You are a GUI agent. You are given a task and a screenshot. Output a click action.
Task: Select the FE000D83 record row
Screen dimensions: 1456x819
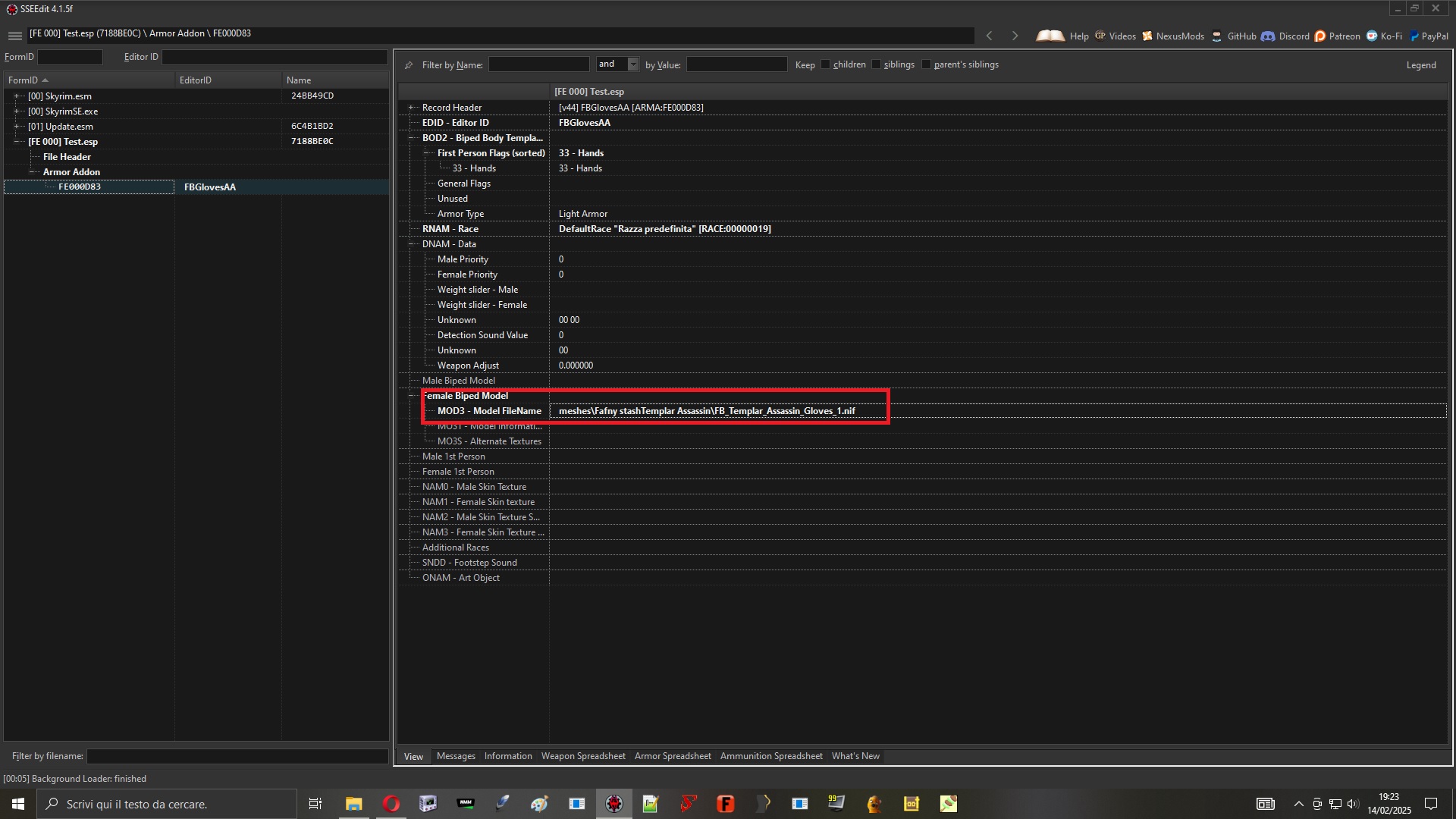196,187
